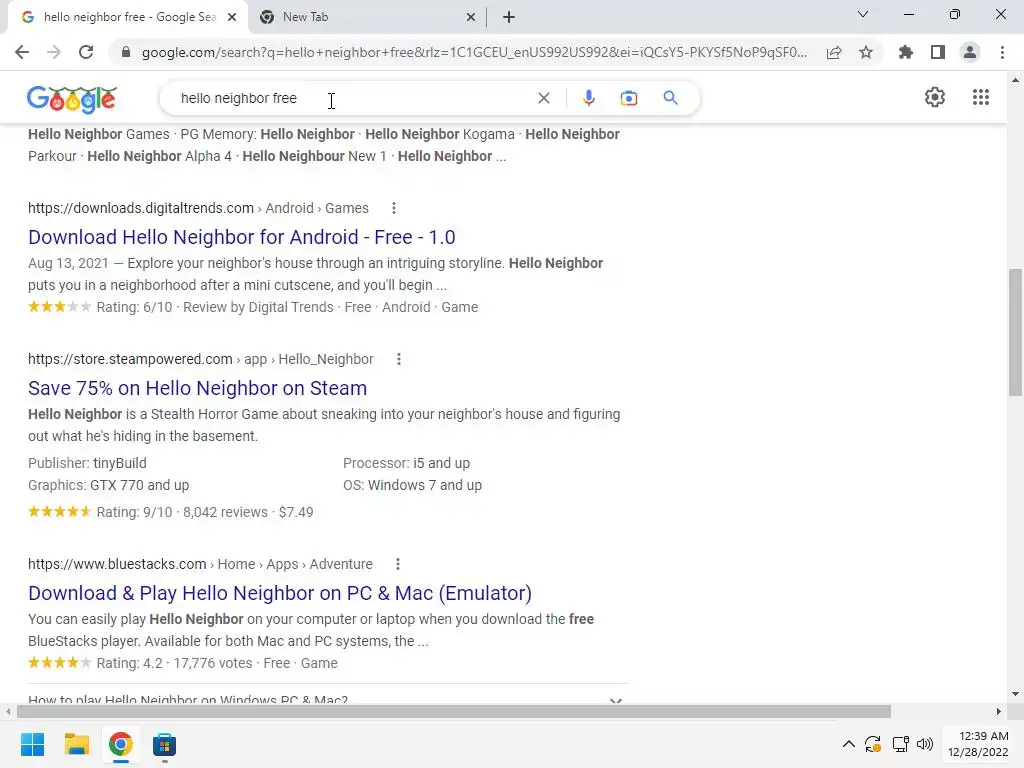
Task: Open Download & Play Hello Neighbor Emulator
Action: click(x=280, y=593)
